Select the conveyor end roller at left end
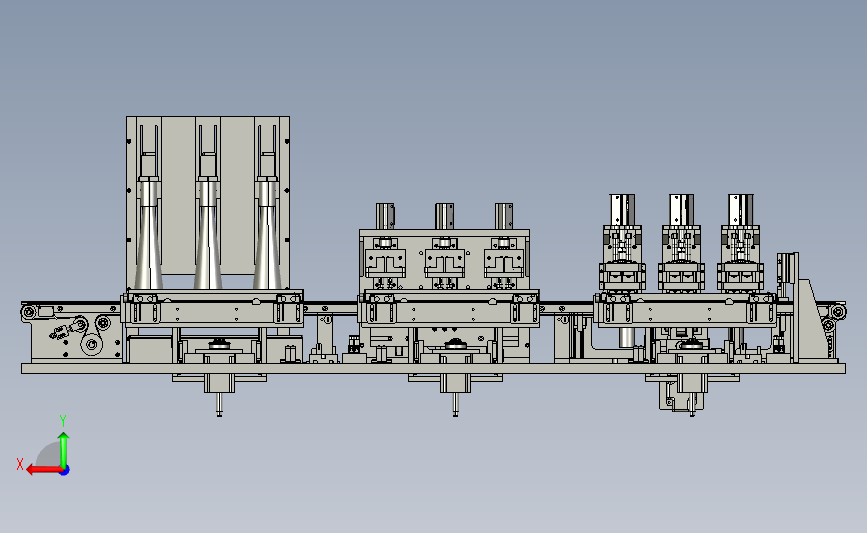This screenshot has width=867, height=533. [29, 313]
